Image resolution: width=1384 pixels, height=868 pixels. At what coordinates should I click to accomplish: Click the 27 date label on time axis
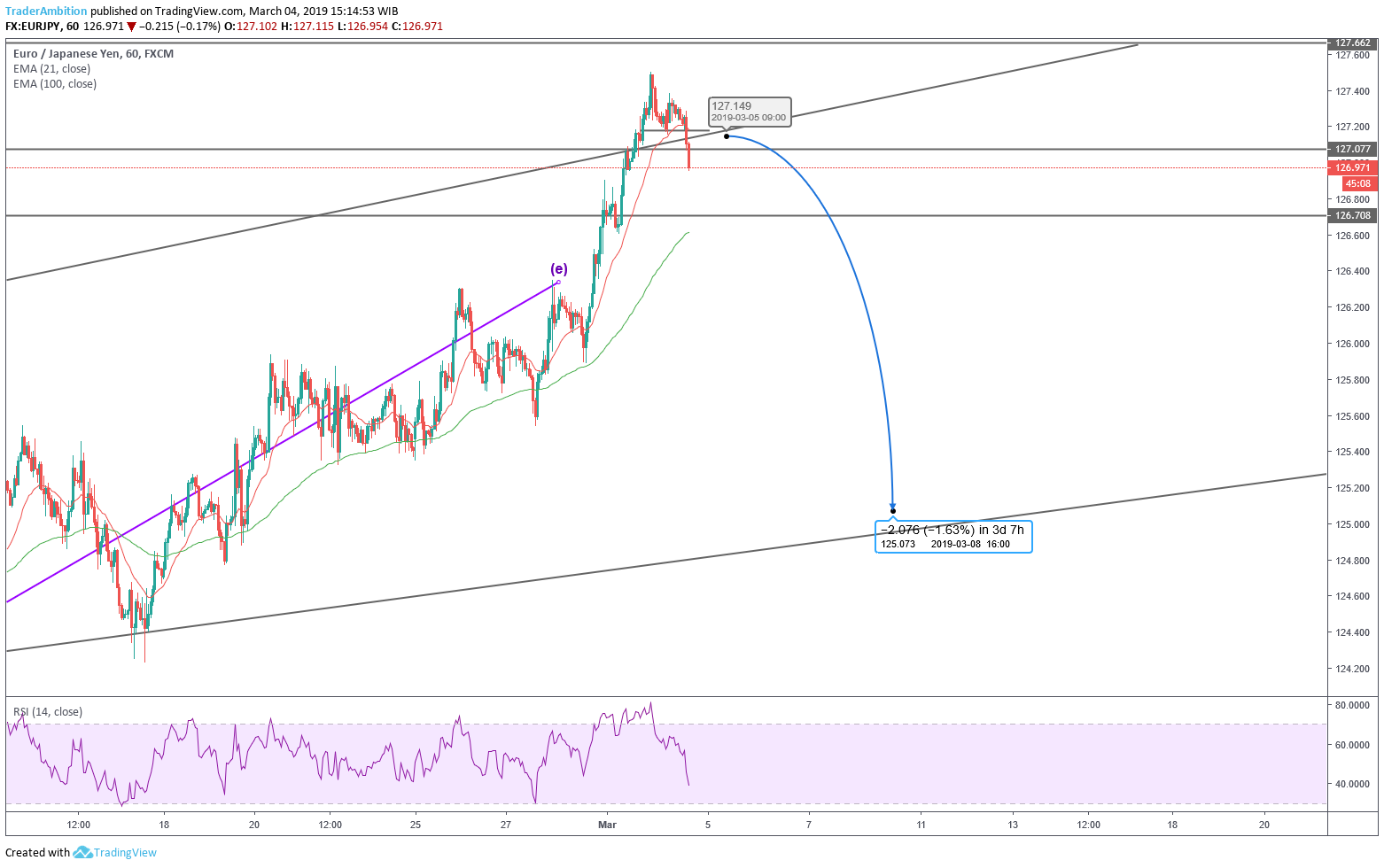tap(505, 825)
